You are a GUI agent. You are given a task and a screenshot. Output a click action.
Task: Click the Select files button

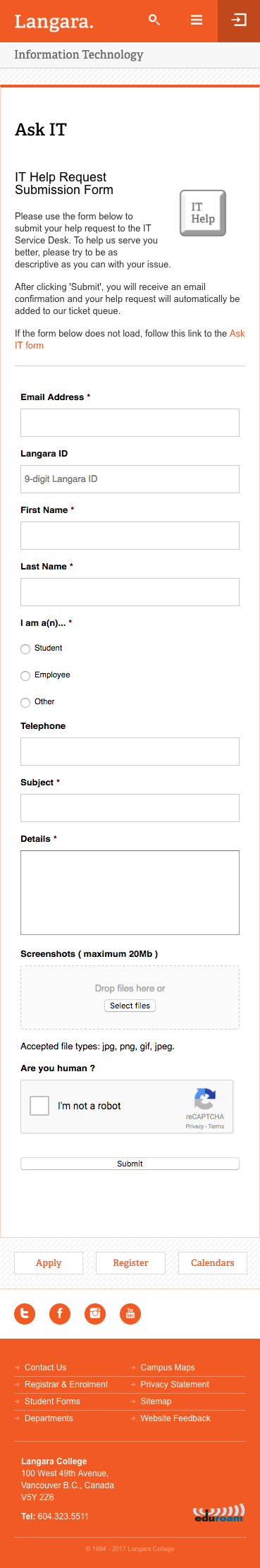tap(130, 1005)
